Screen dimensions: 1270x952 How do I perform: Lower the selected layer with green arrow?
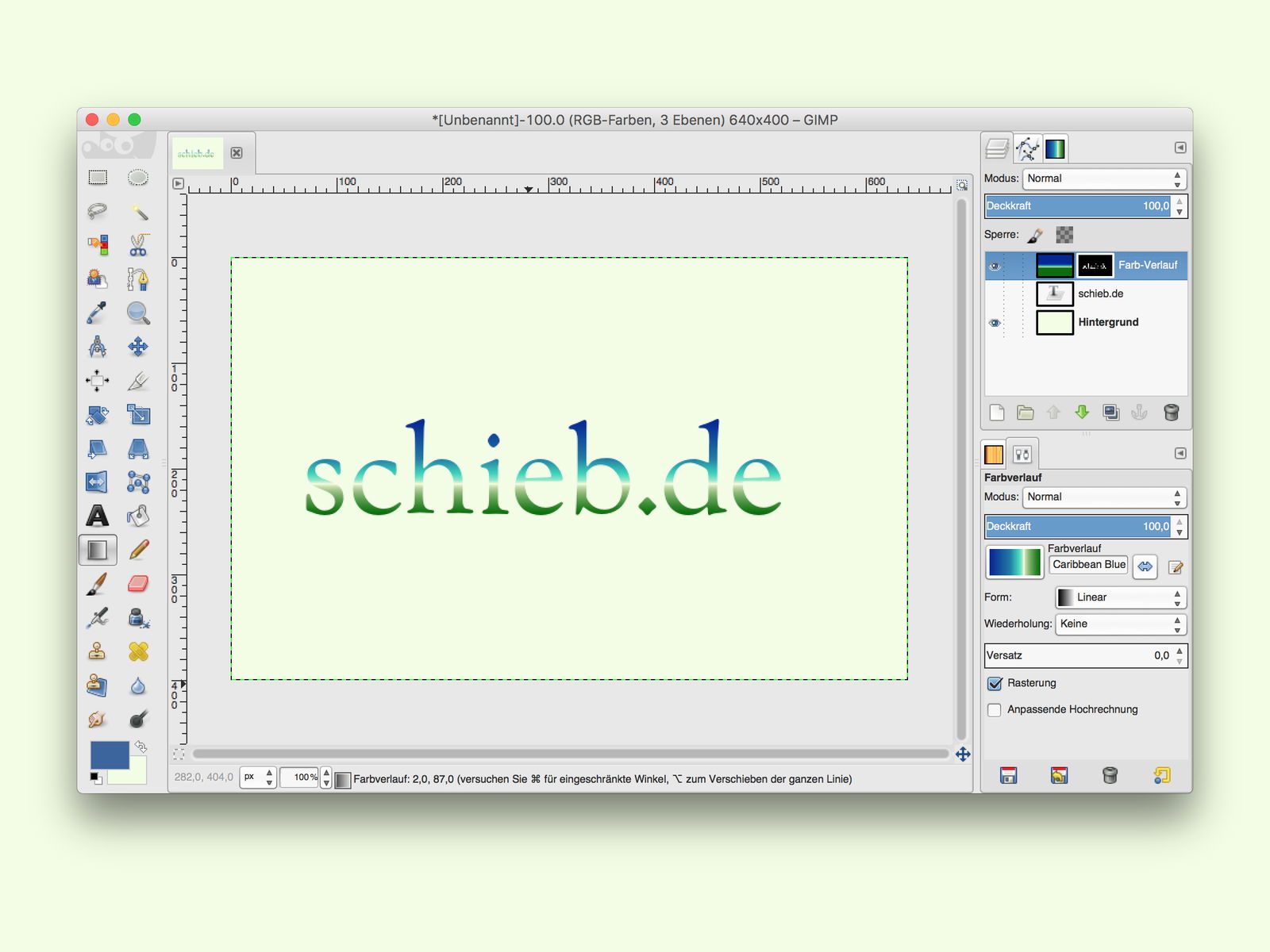[x=1082, y=413]
